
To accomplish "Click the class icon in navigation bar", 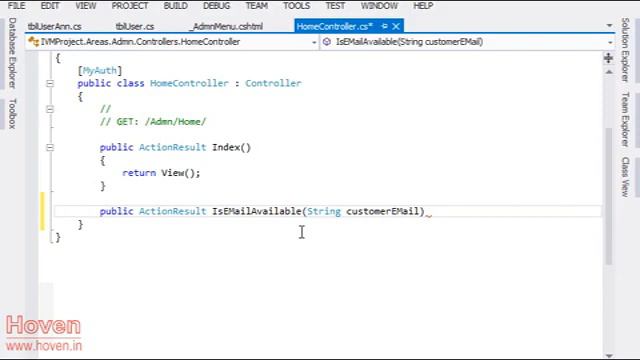I will point(33,42).
